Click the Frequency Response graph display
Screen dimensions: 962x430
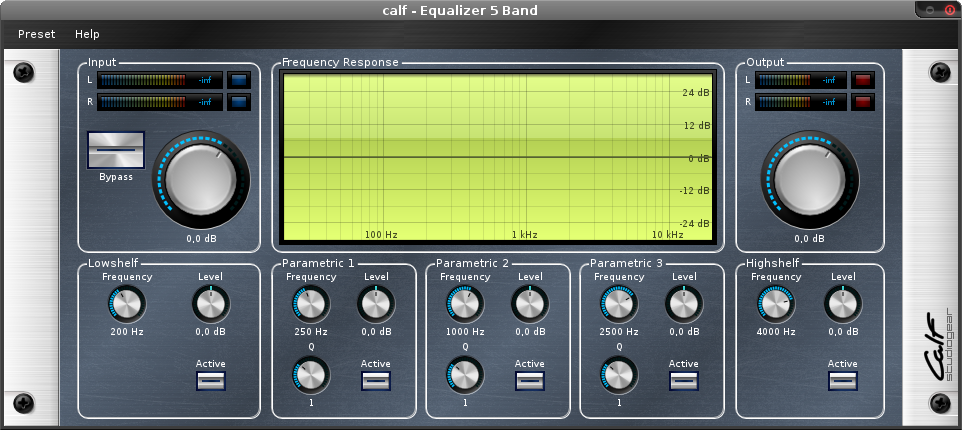(x=498, y=157)
